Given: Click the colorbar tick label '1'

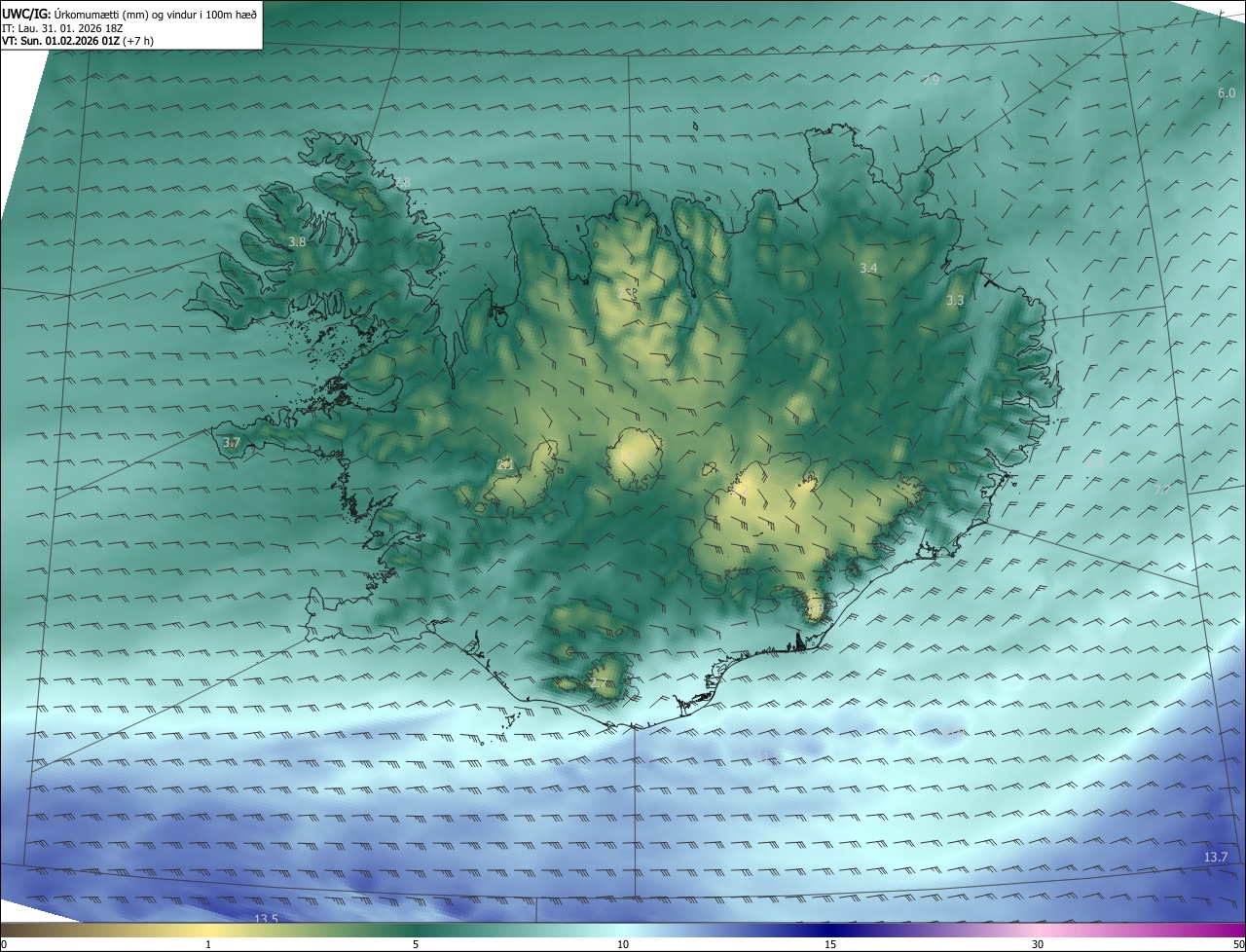Looking at the screenshot, I should coord(208,944).
